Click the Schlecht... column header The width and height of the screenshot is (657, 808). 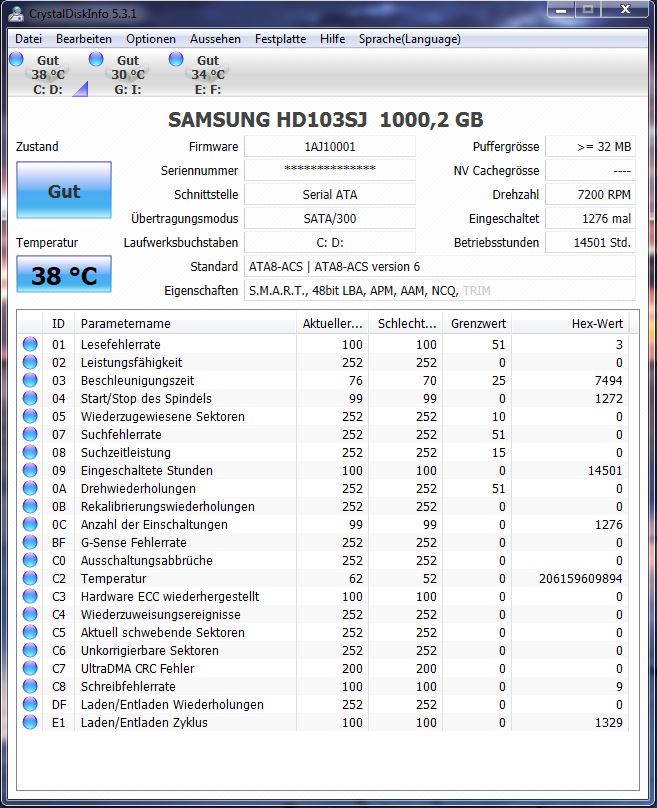tap(406, 324)
